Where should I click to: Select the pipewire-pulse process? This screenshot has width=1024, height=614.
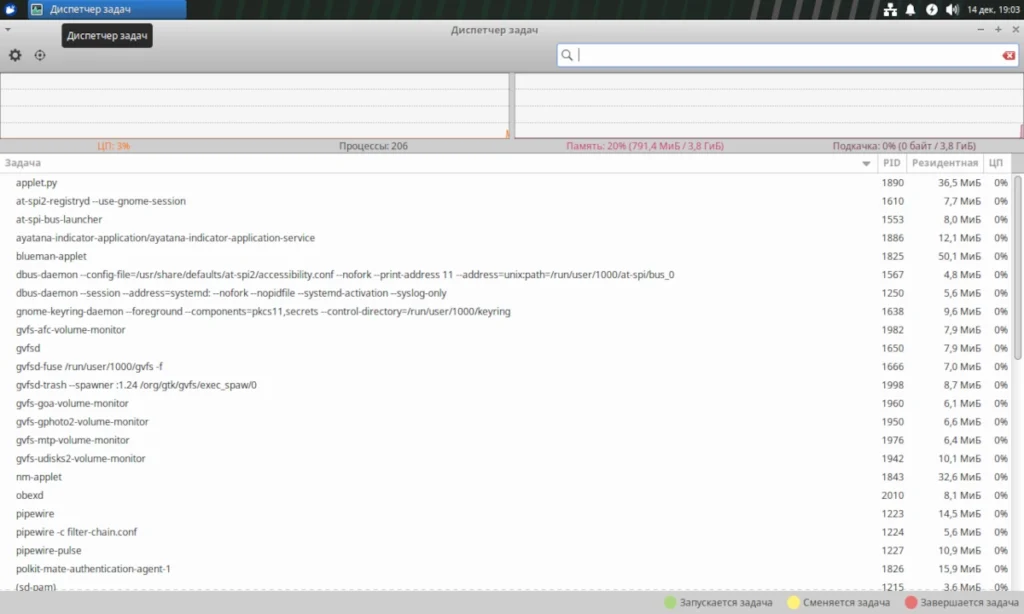coord(506,551)
